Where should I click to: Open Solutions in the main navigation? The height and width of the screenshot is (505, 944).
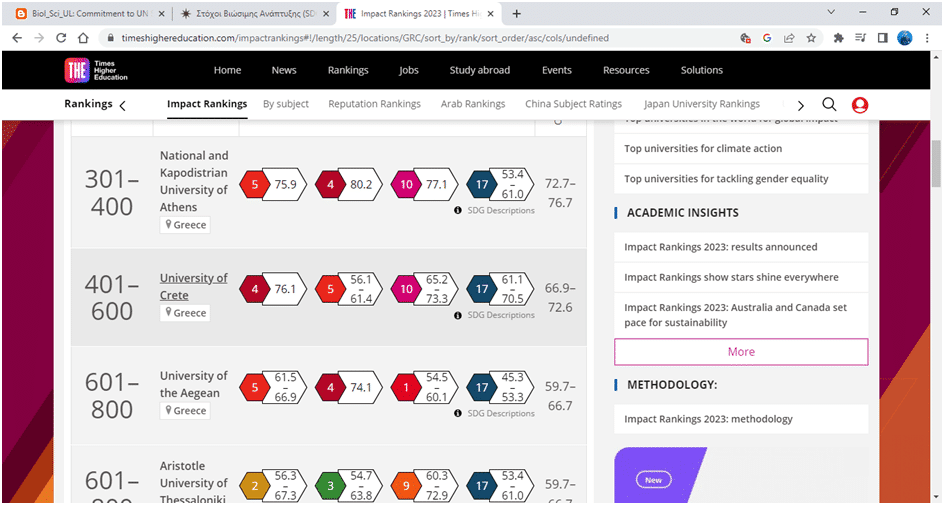point(701,70)
